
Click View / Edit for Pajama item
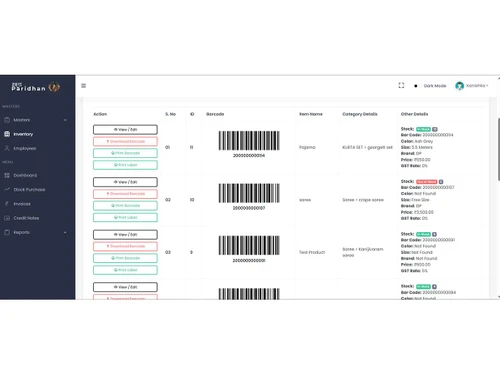coord(125,130)
